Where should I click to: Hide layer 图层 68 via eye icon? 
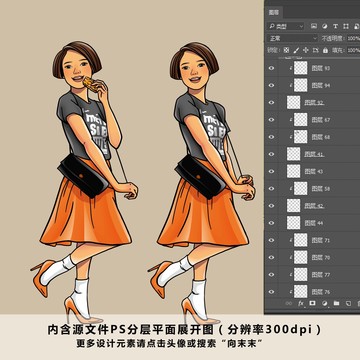coord(271,137)
